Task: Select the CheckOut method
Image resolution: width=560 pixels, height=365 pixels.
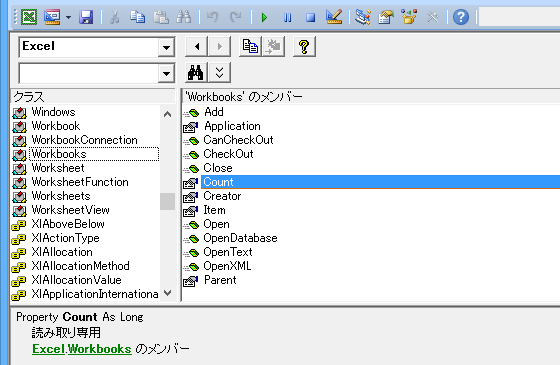Action: (x=228, y=154)
